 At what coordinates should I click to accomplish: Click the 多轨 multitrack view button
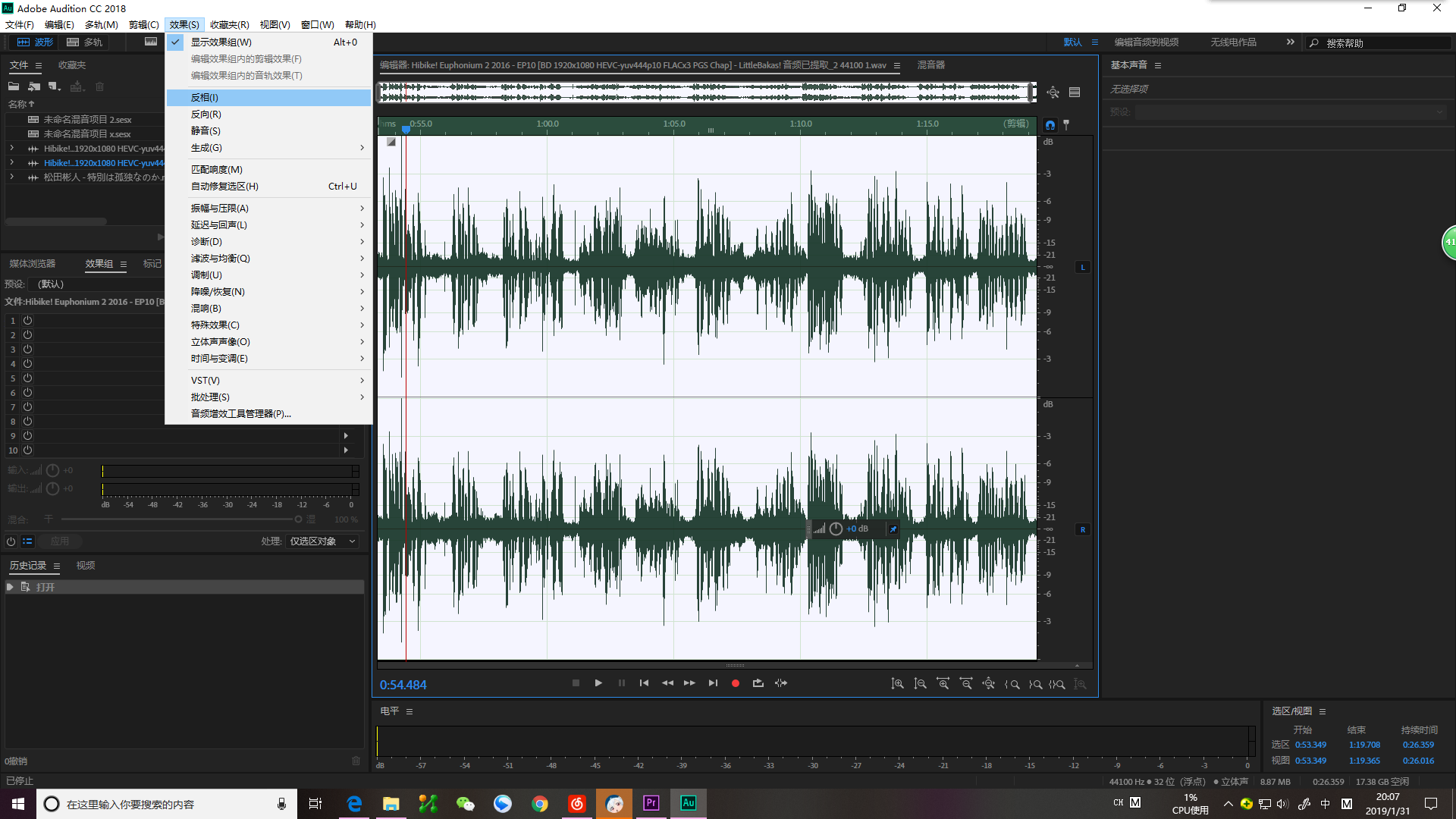click(85, 42)
